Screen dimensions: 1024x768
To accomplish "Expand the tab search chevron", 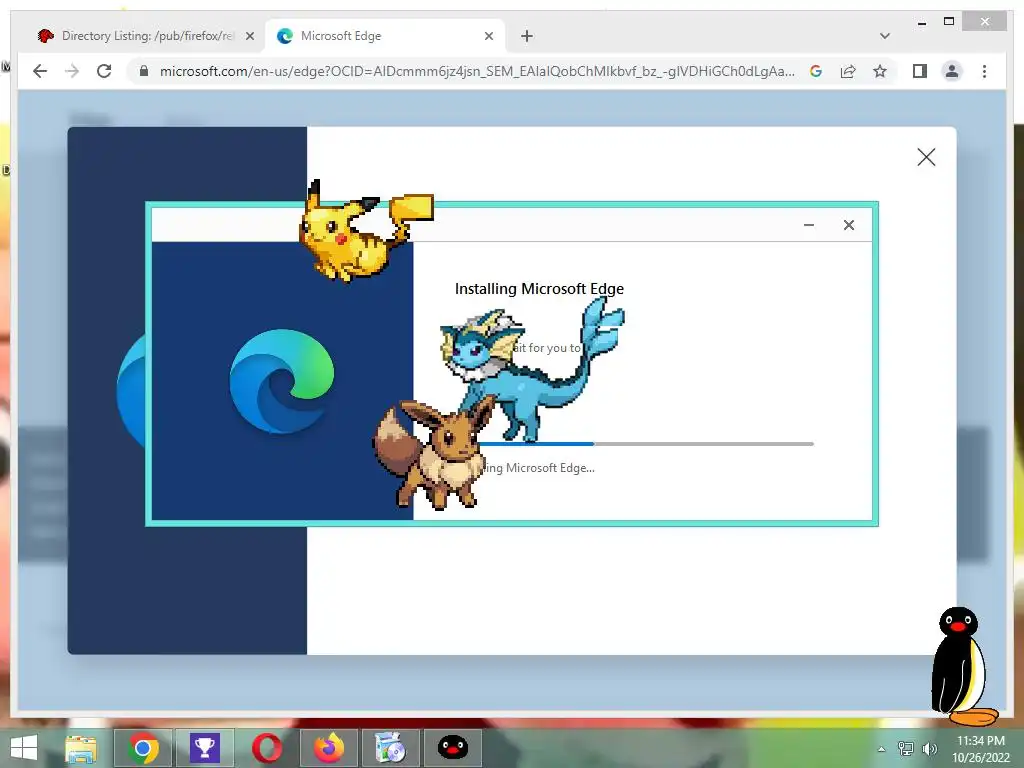I will pos(885,36).
